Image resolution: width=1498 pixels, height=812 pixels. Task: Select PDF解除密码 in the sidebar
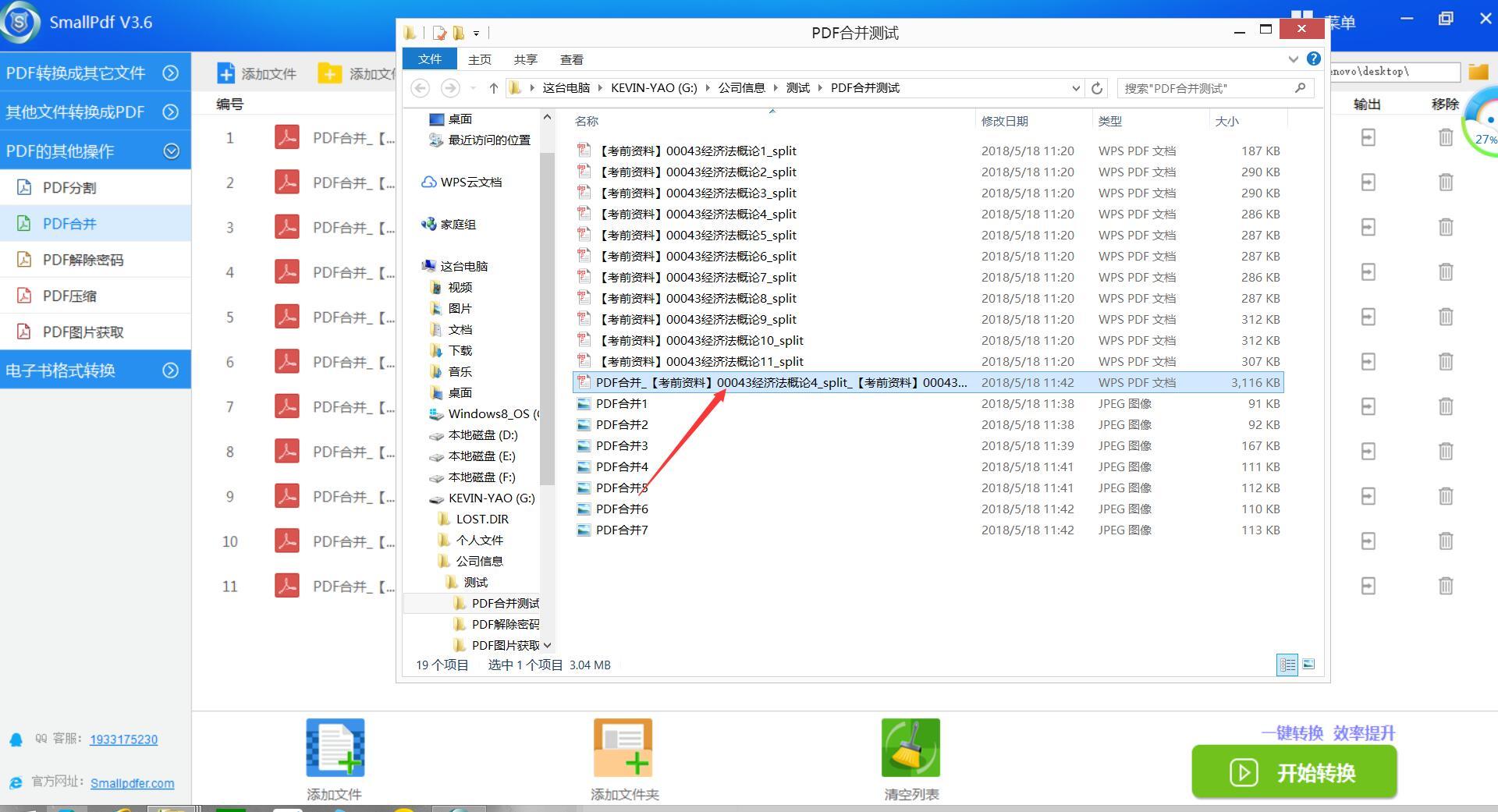95,260
